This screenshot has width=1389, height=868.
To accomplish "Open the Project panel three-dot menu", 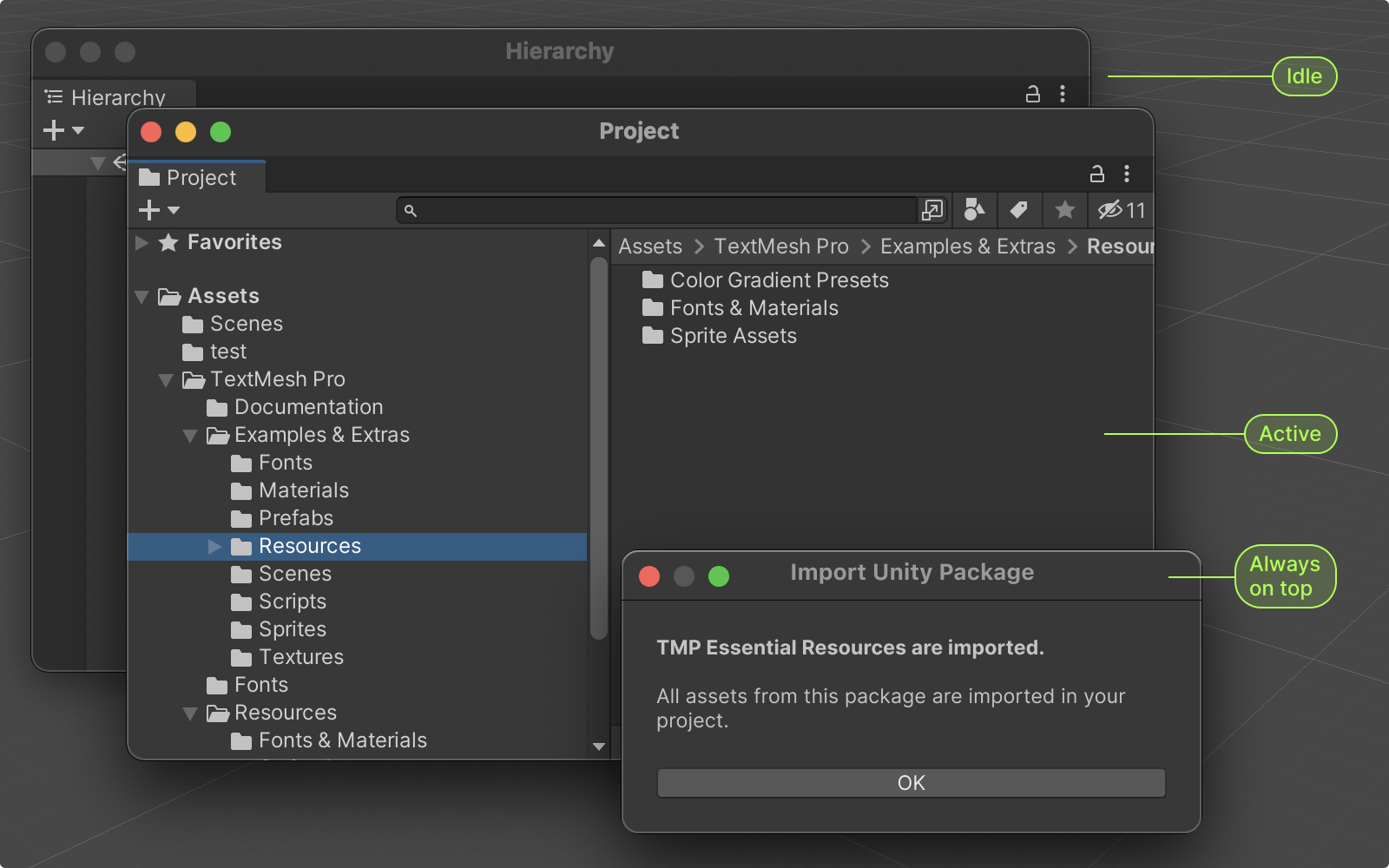I will 1127,174.
